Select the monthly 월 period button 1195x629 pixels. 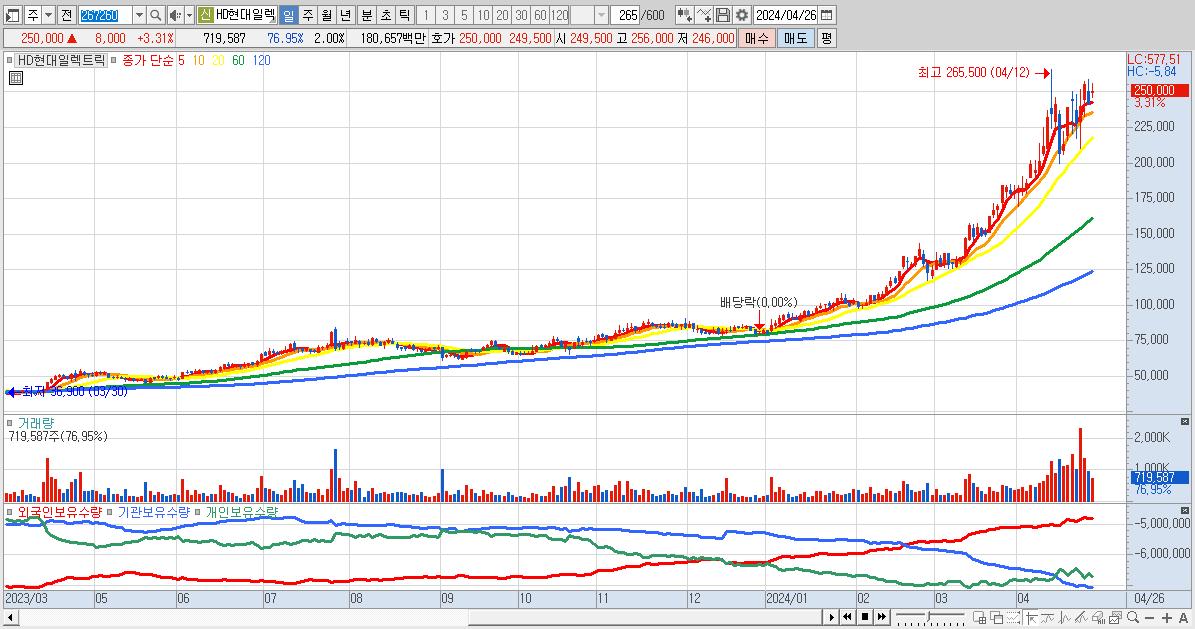[x=326, y=15]
